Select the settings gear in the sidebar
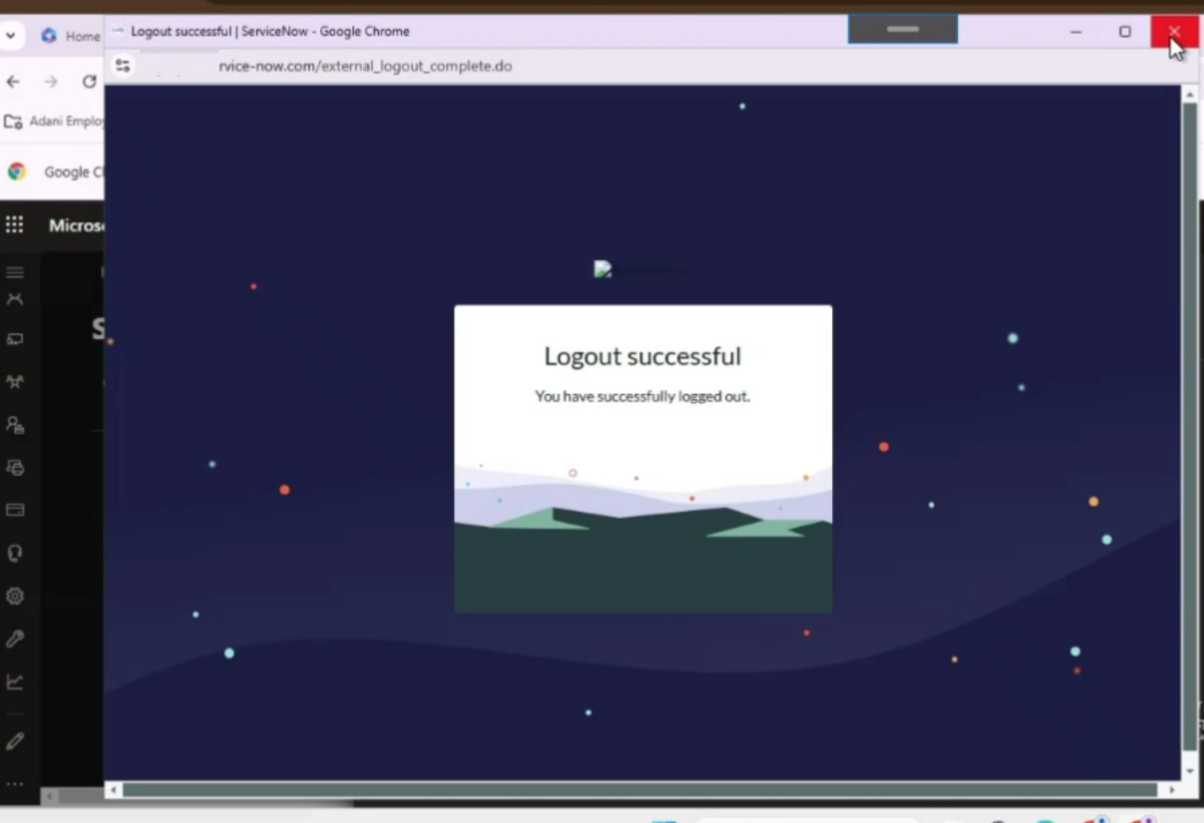1204x823 pixels. (x=14, y=595)
